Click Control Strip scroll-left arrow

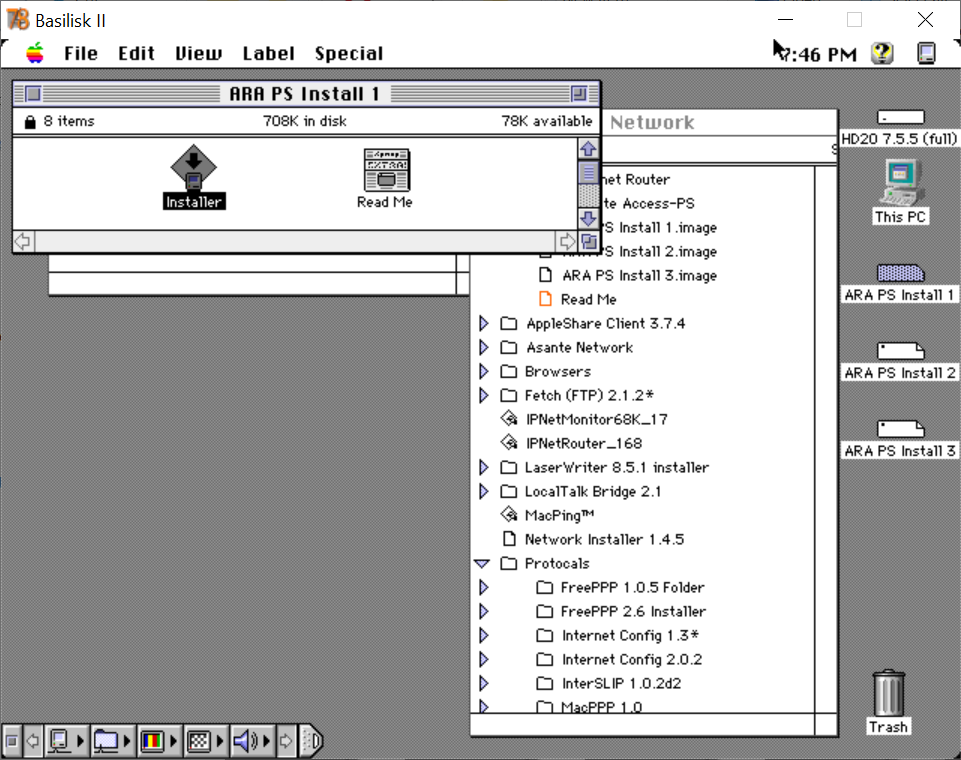(x=33, y=742)
